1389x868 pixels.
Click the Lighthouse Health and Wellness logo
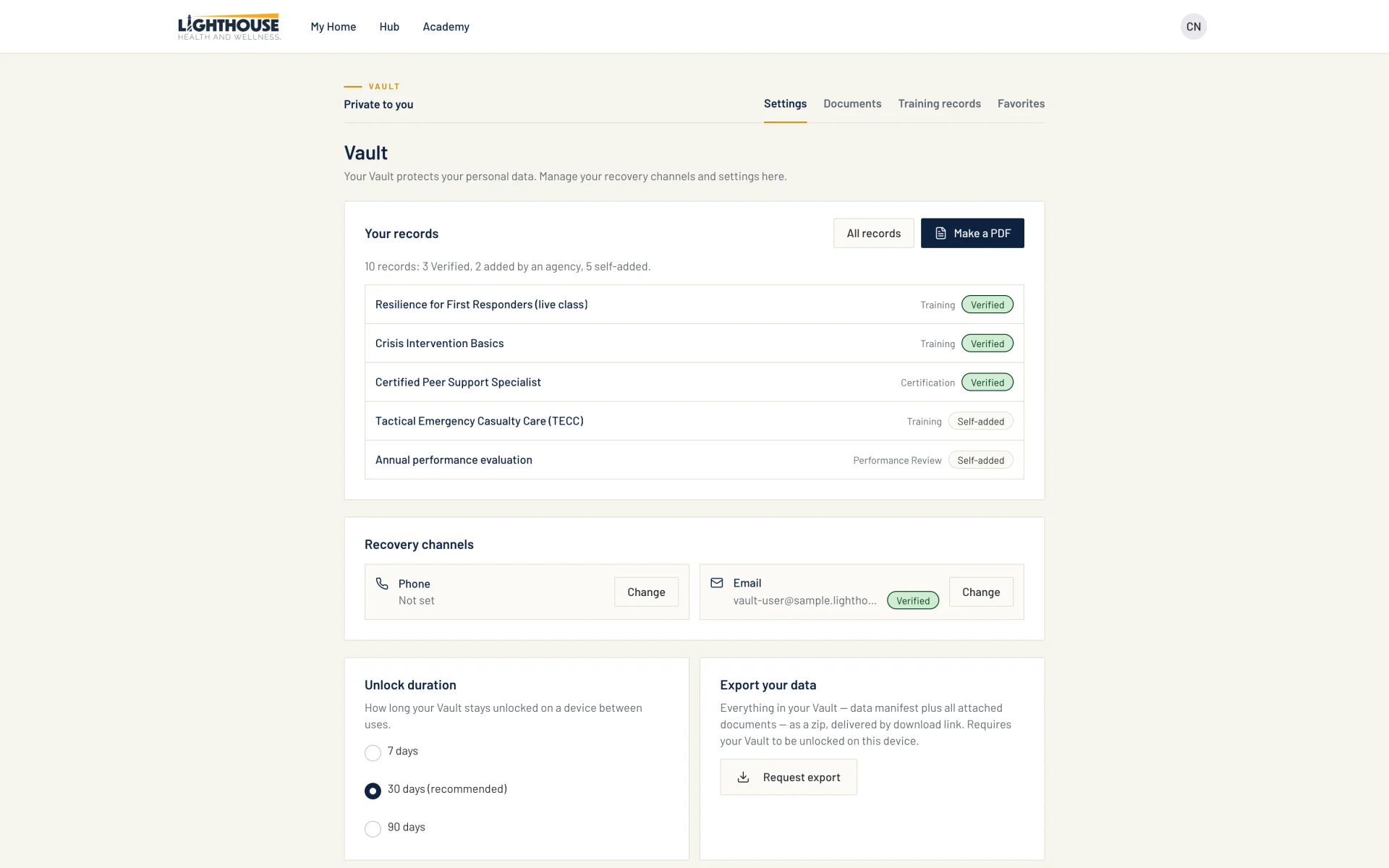click(x=229, y=27)
